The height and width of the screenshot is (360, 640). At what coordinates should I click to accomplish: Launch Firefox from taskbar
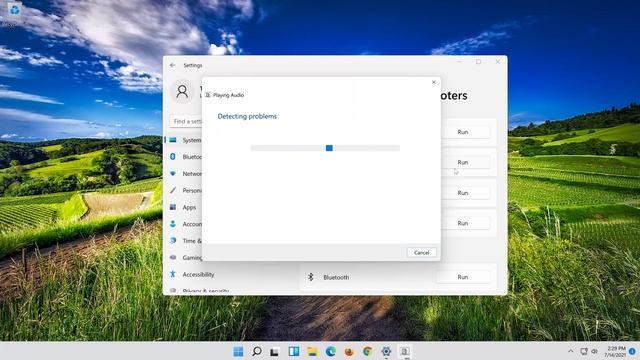[349, 351]
